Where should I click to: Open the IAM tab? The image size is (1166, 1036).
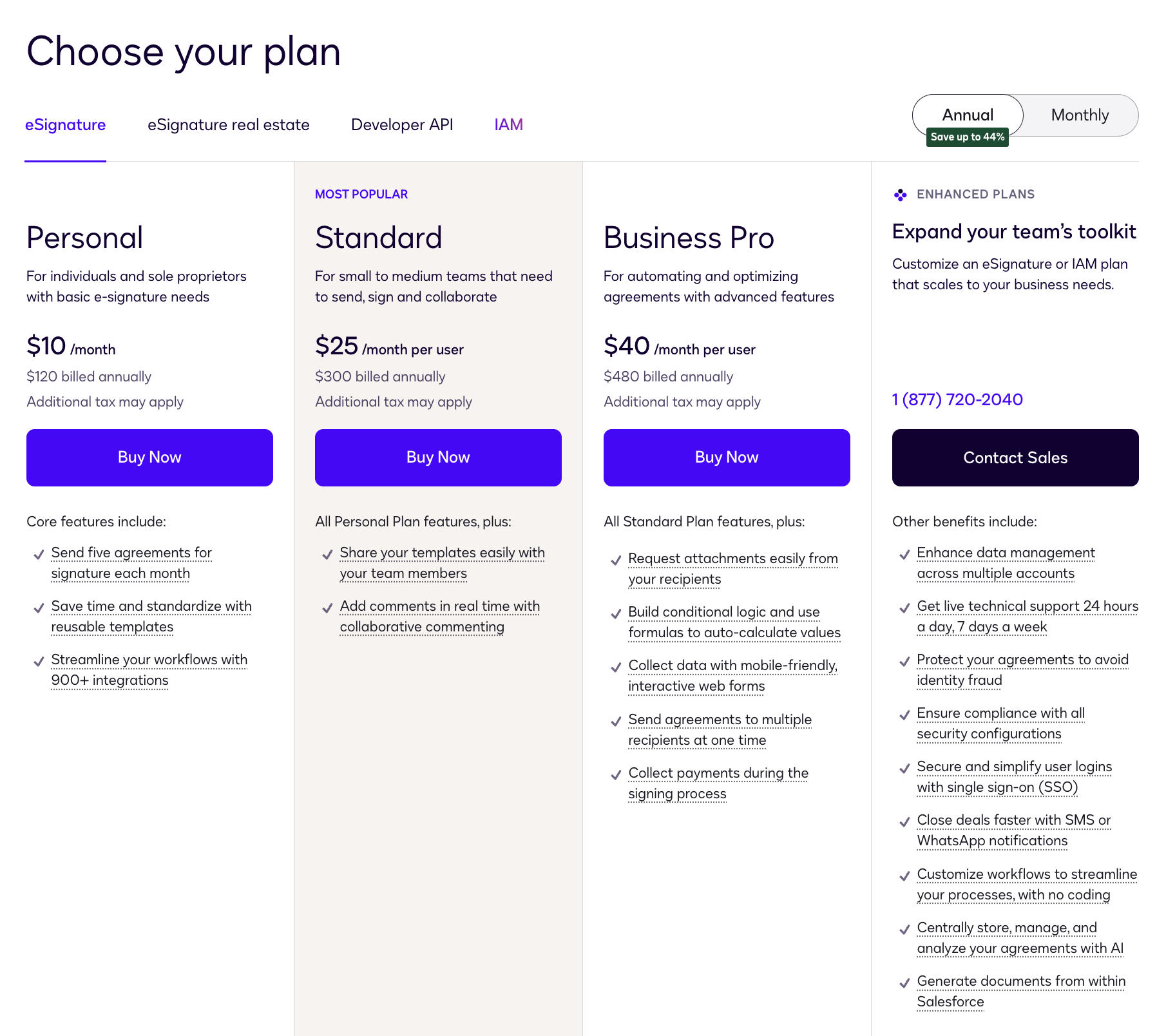point(508,125)
